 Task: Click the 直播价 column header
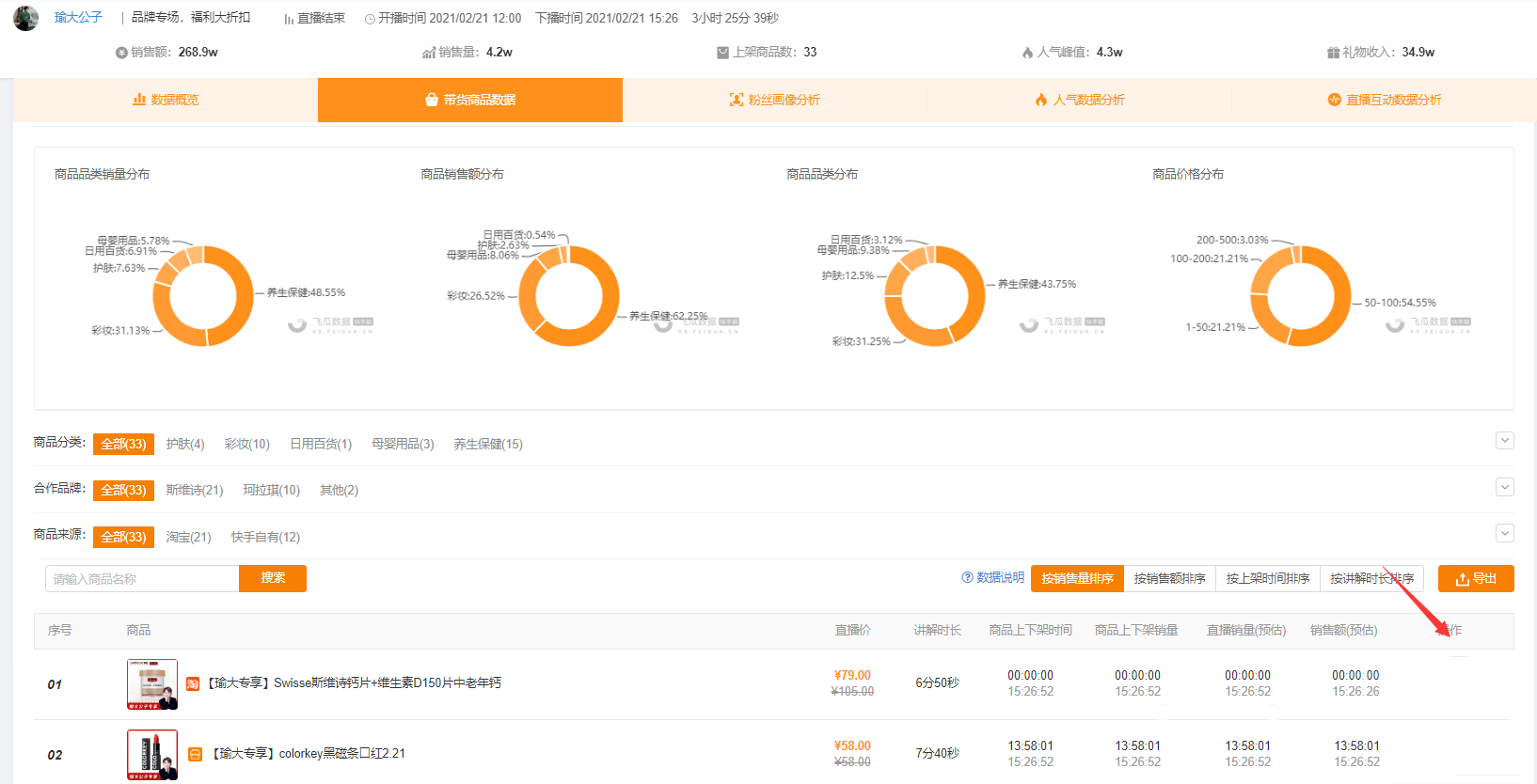coord(853,630)
